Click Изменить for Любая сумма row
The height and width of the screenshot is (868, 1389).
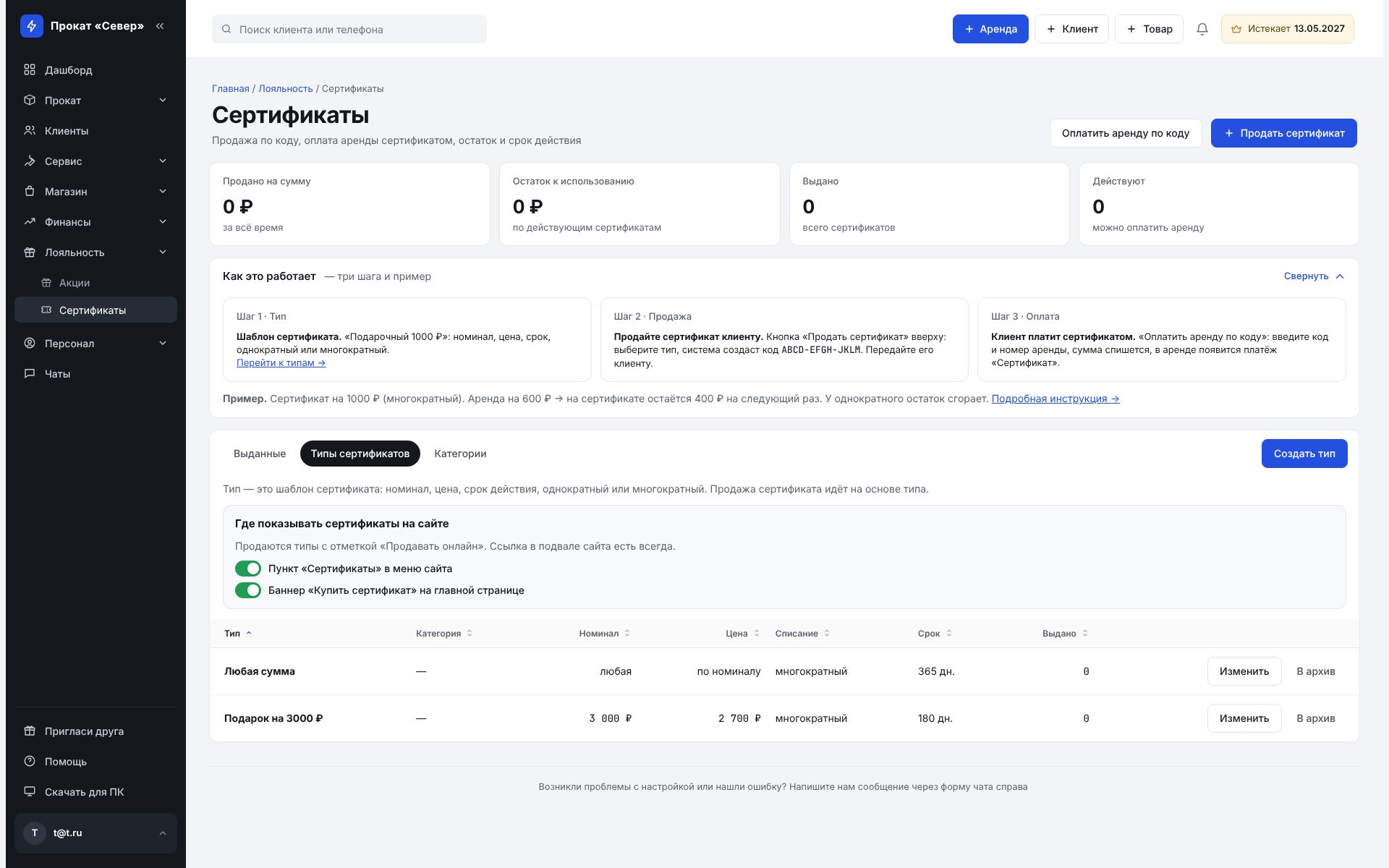(x=1244, y=671)
